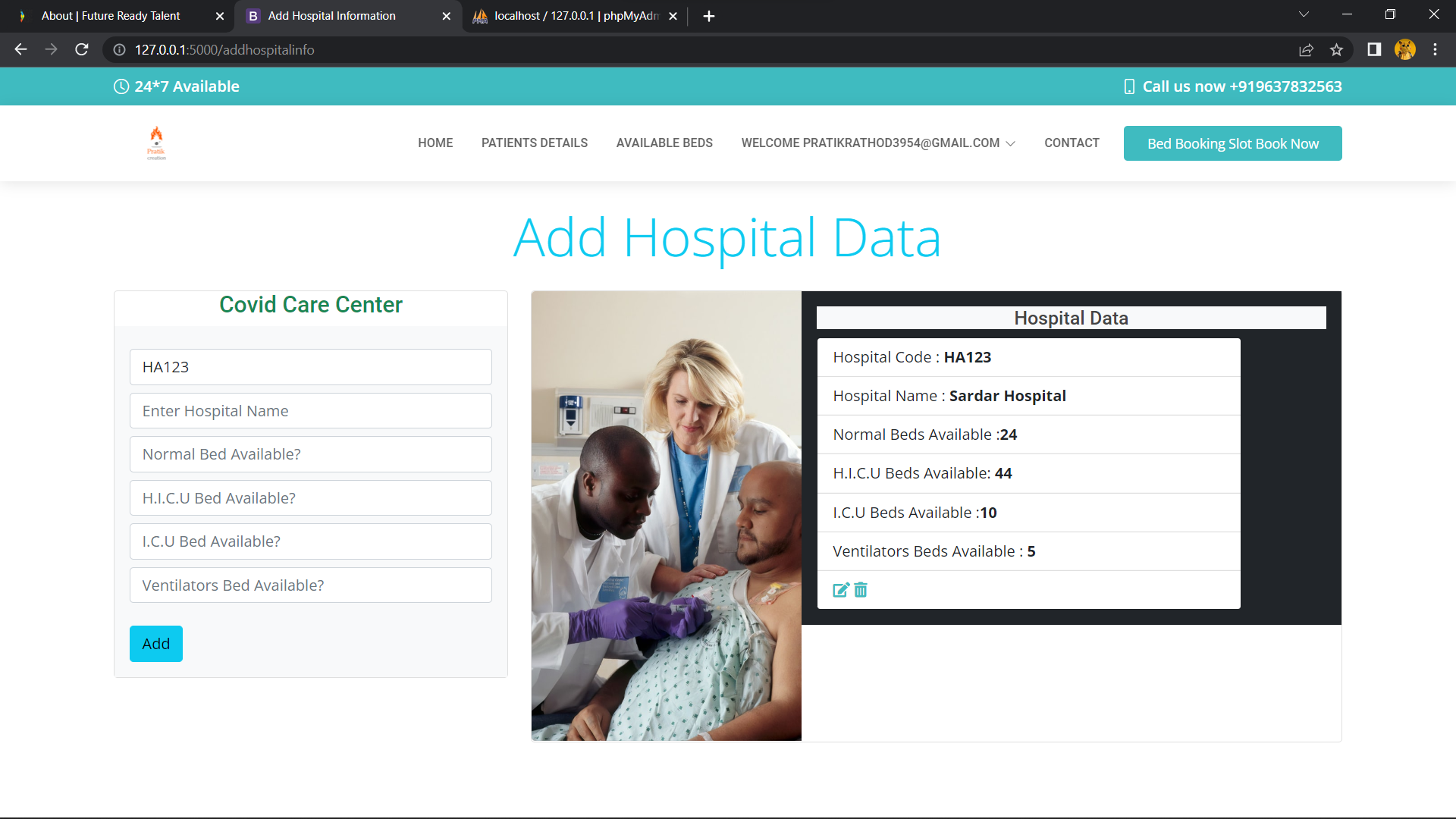Close the About Future Ready Talent tab
The height and width of the screenshot is (819, 1456).
click(220, 16)
